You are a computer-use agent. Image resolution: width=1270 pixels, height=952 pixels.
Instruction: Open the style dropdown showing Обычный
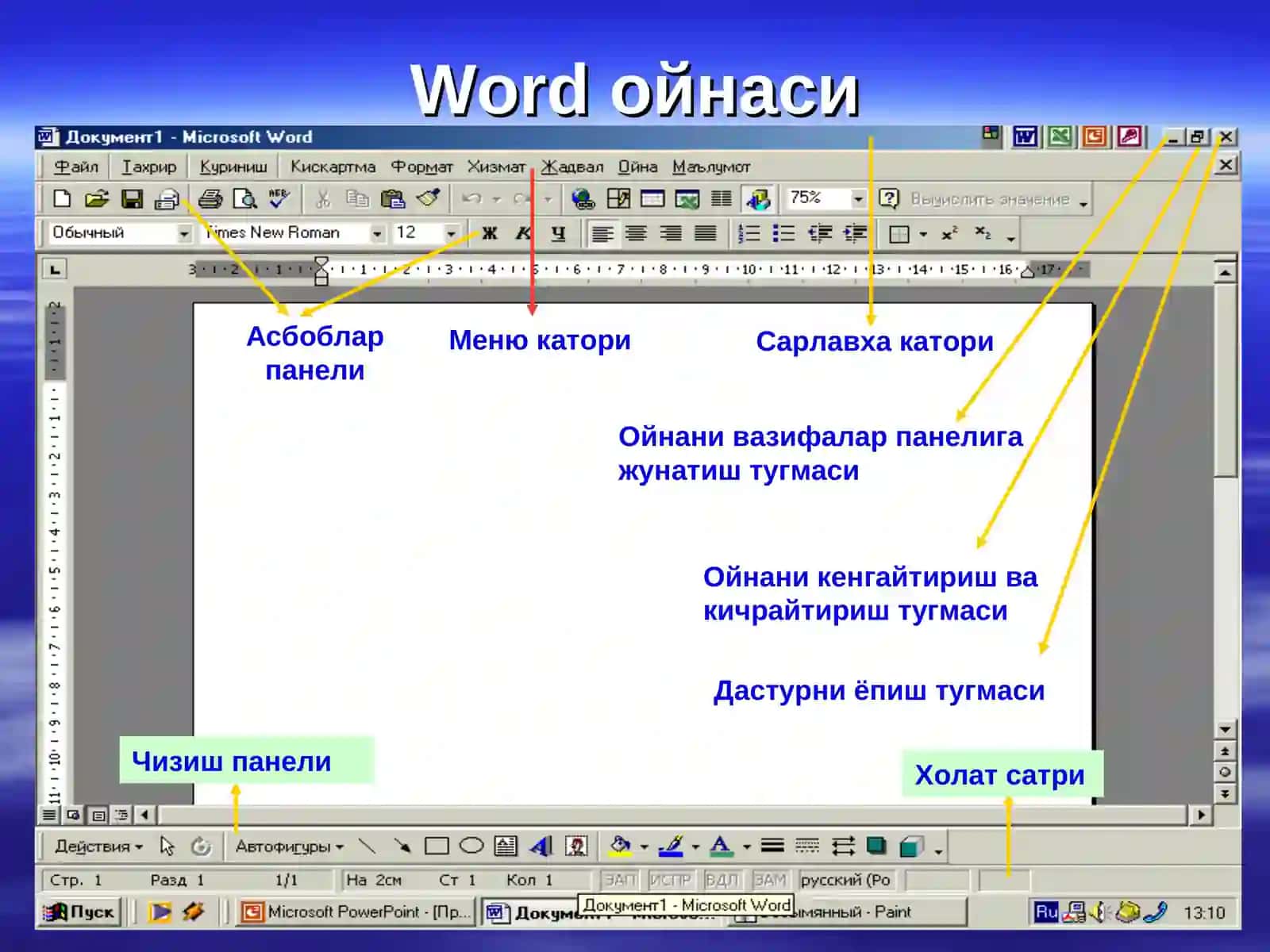click(x=183, y=234)
